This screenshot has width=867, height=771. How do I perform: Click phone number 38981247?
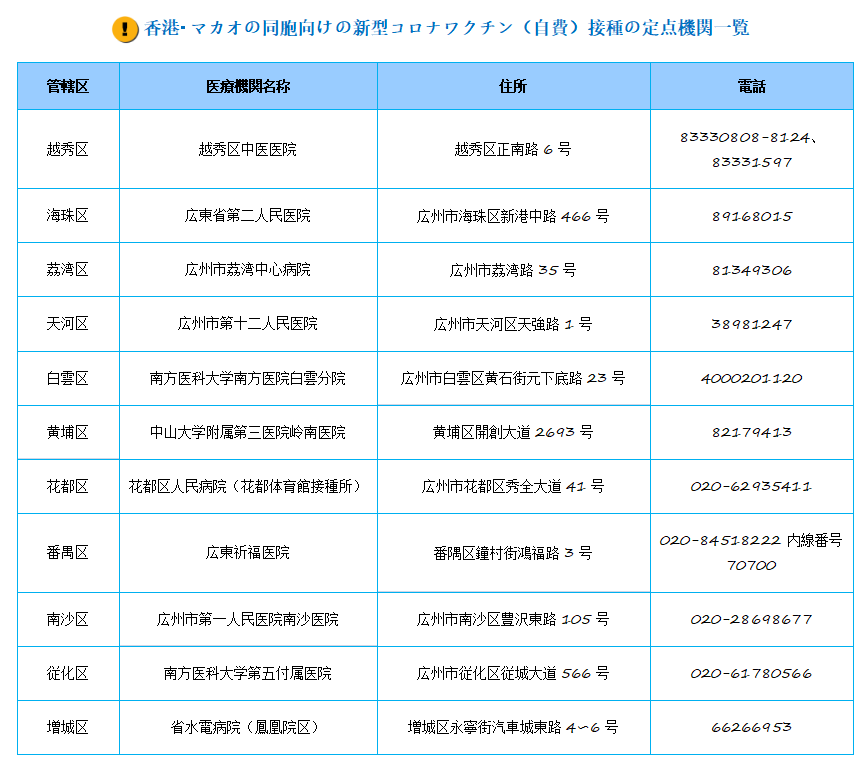751,324
